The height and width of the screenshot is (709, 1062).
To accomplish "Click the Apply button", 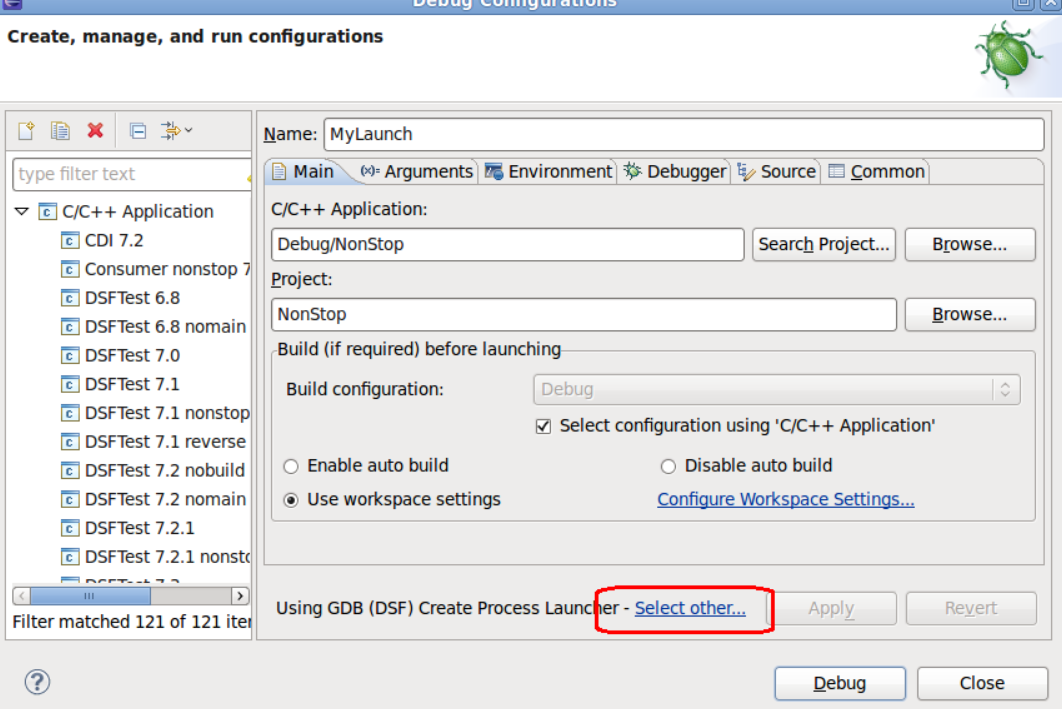I will point(832,609).
